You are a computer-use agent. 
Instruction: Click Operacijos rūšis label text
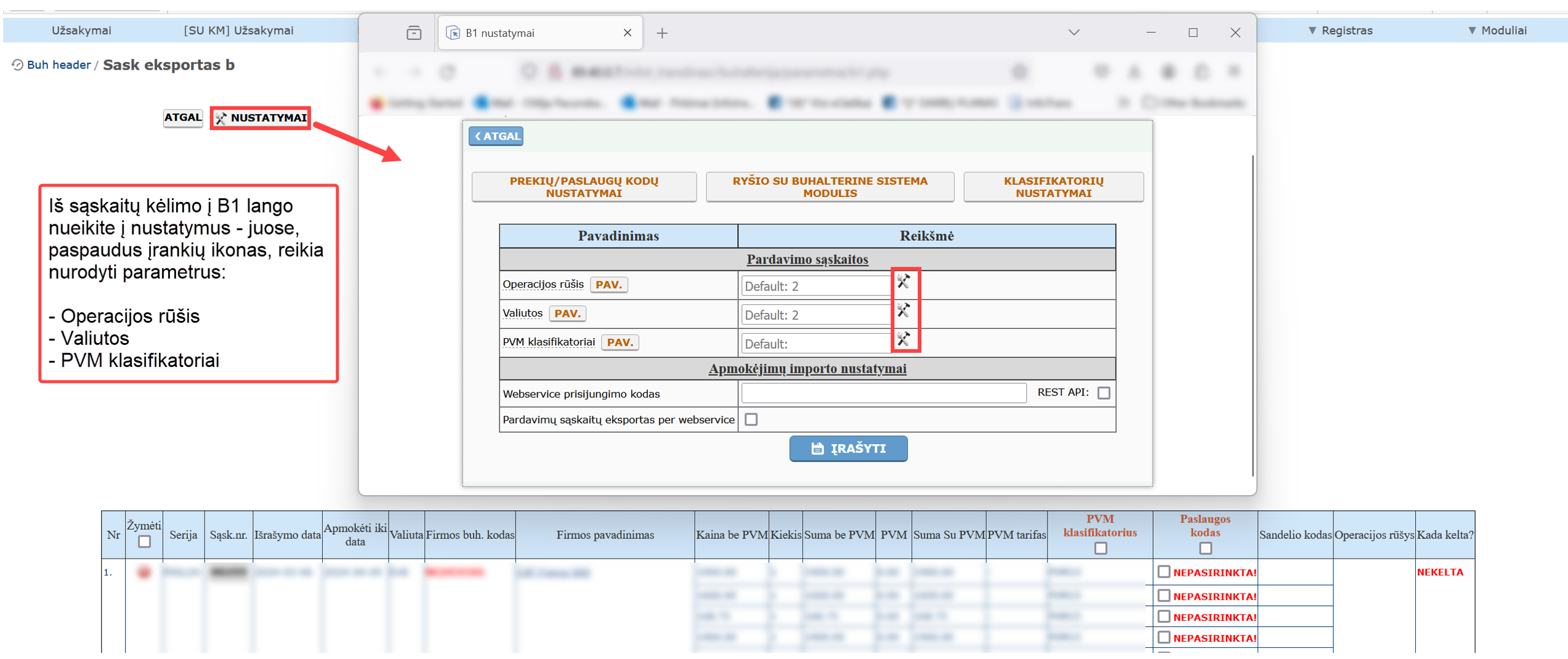pos(543,285)
